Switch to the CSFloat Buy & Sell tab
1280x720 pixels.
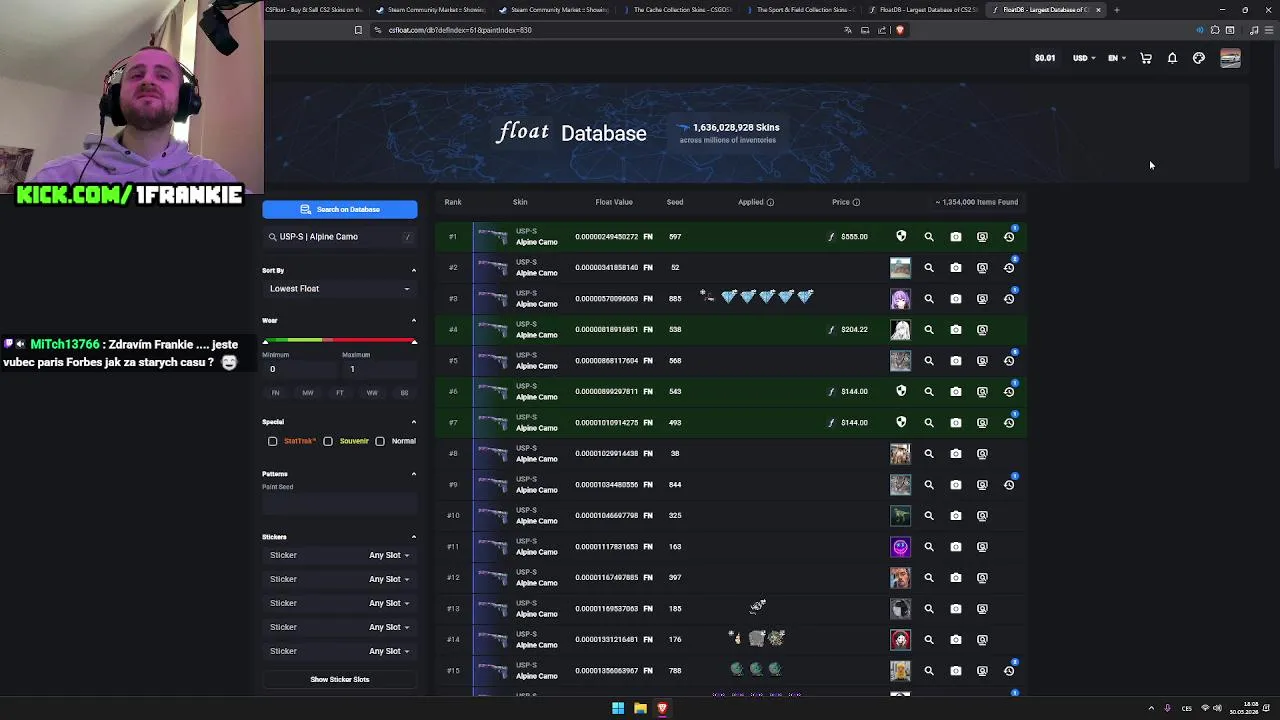pos(313,10)
